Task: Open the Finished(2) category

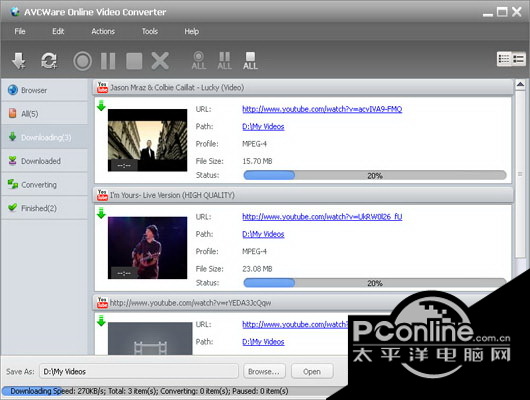Action: 44,208
